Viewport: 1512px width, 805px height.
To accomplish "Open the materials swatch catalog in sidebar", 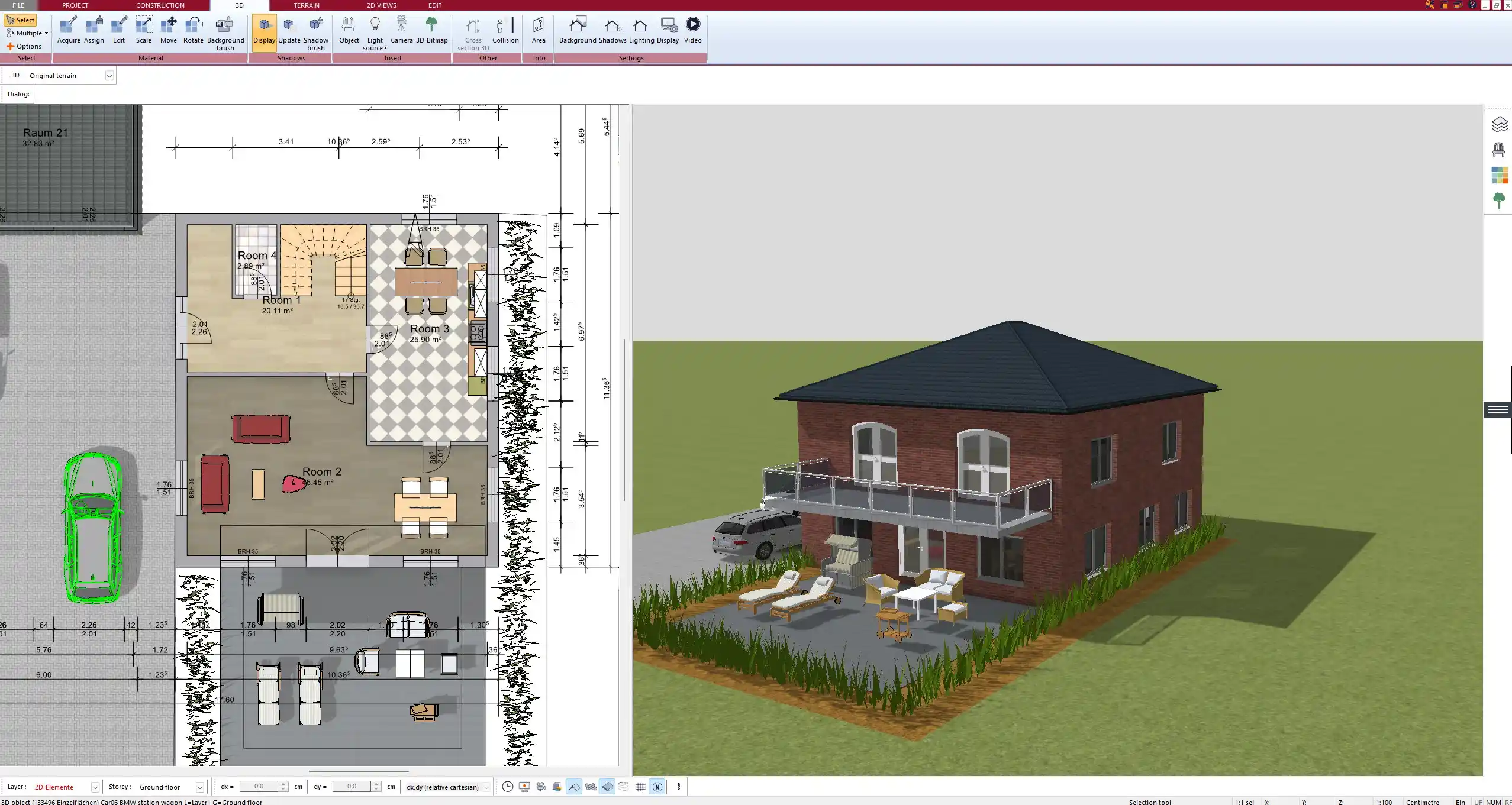I will [x=1499, y=175].
